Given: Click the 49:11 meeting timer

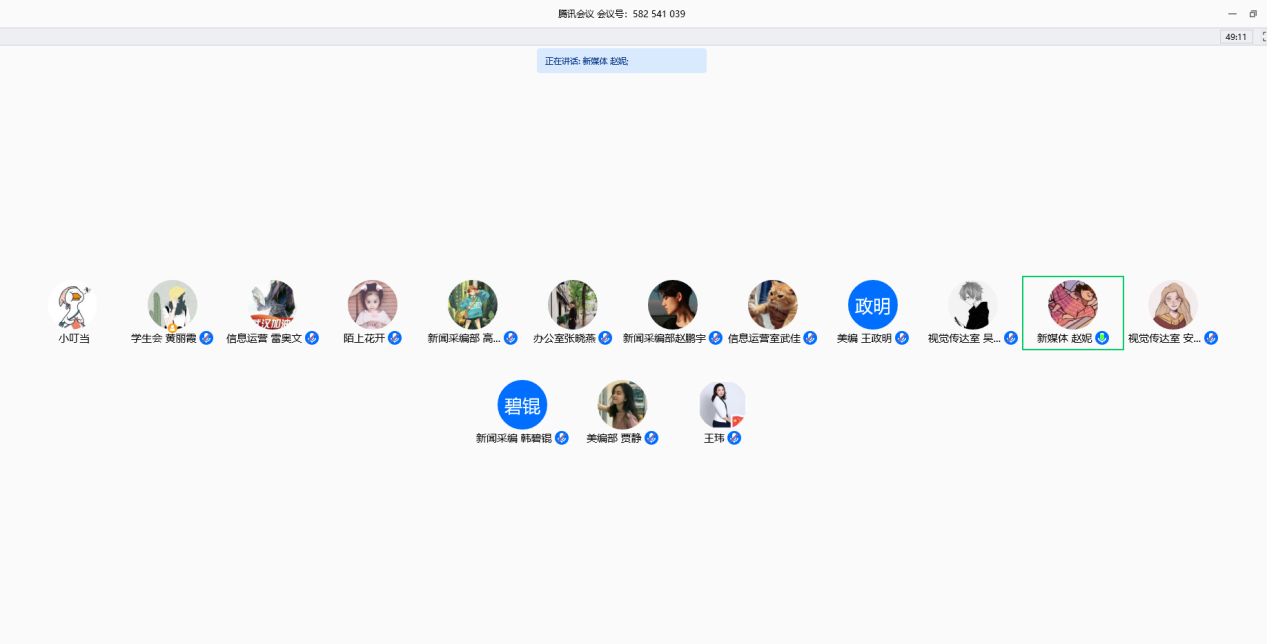Looking at the screenshot, I should (x=1236, y=37).
